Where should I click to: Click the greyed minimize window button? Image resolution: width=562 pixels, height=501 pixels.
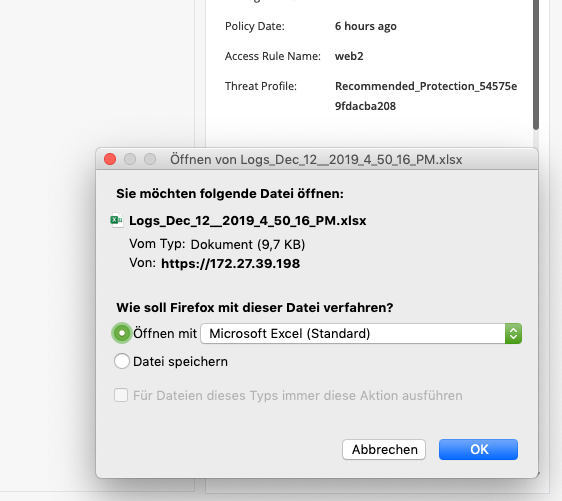tap(130, 159)
